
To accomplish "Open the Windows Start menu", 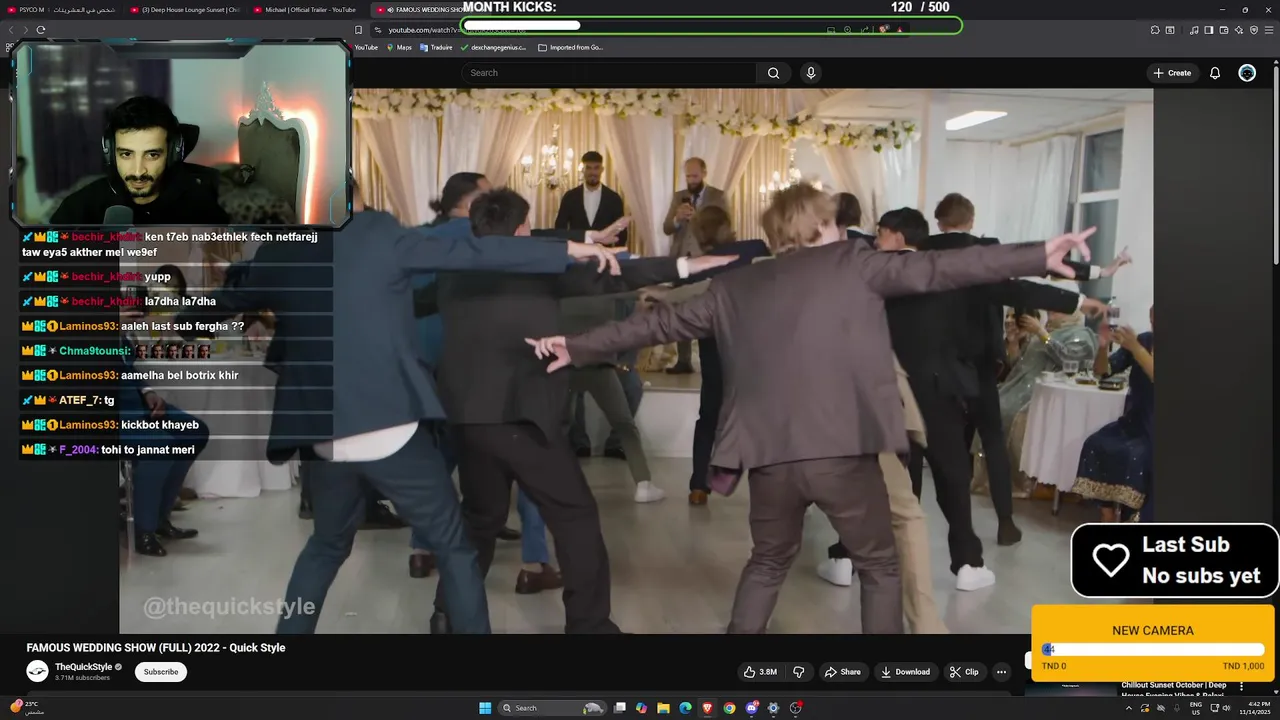I will click(x=485, y=708).
